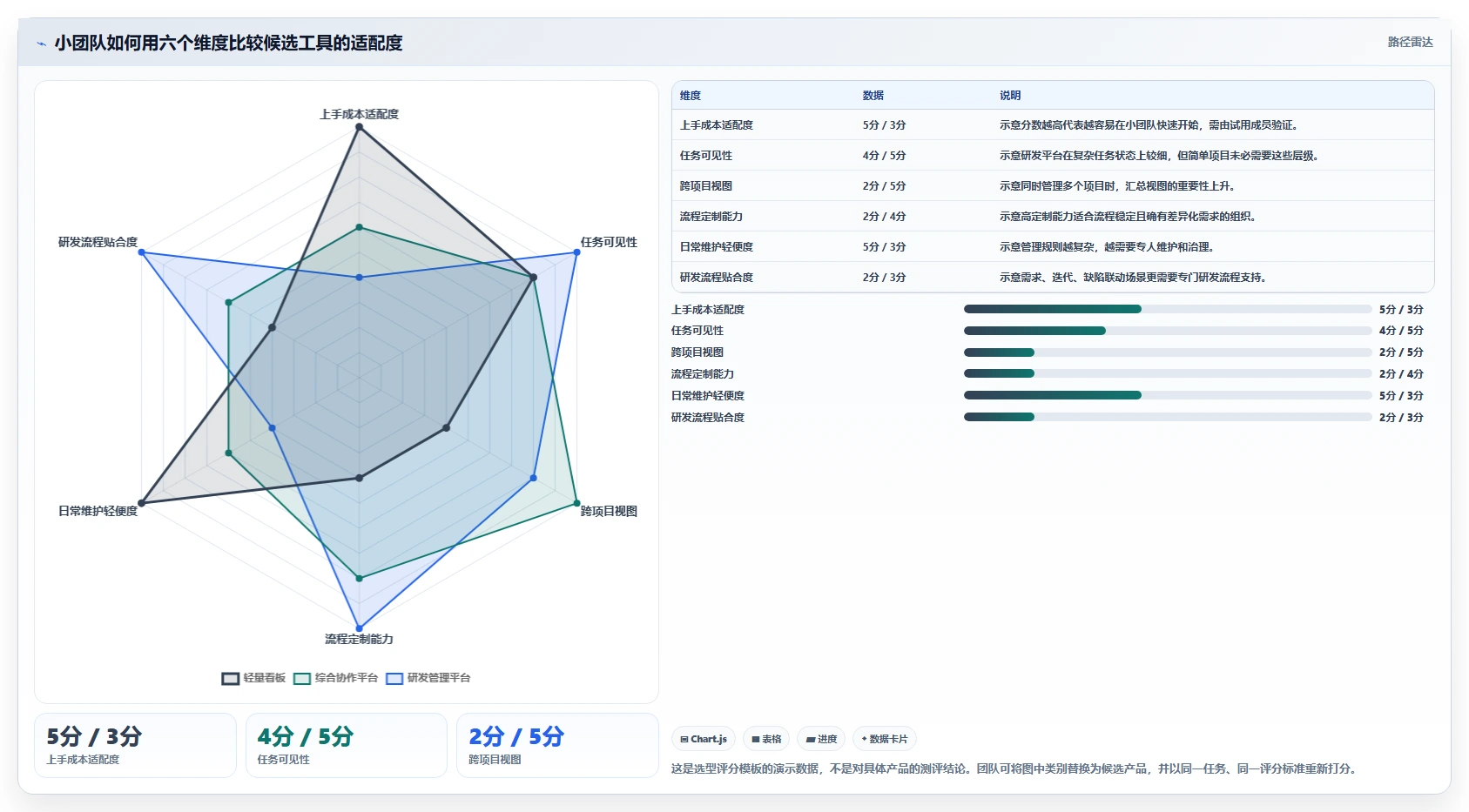The image size is (1469, 812).
Task: Click the 维度 table column header
Action: (x=691, y=96)
